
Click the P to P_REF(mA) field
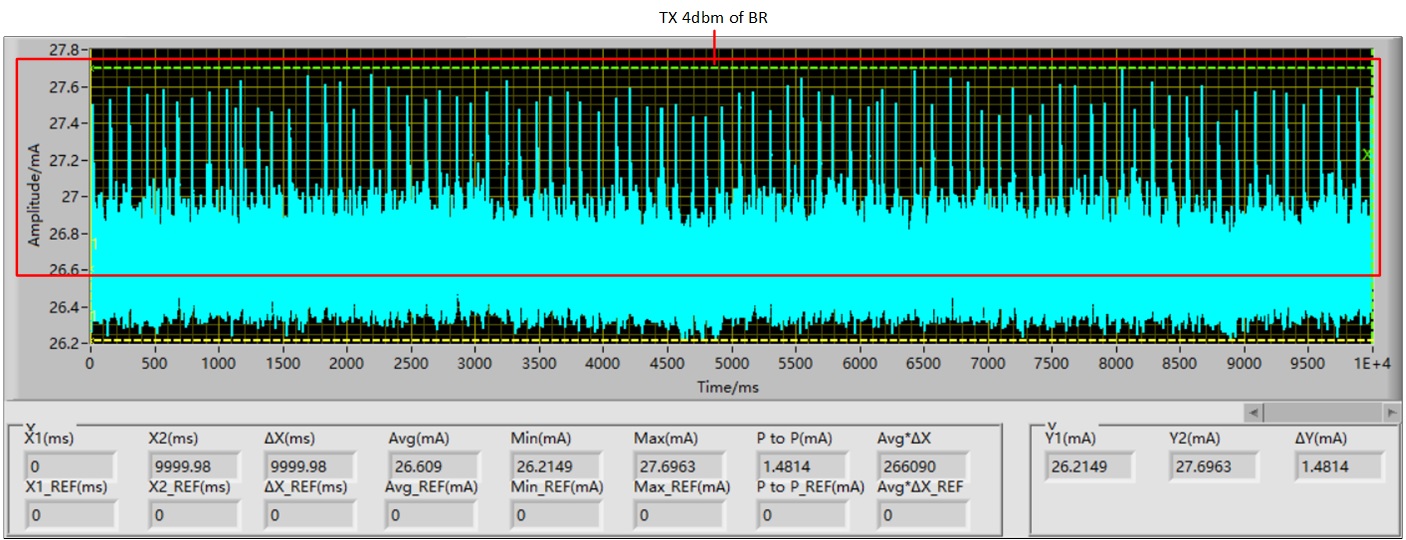[x=801, y=515]
